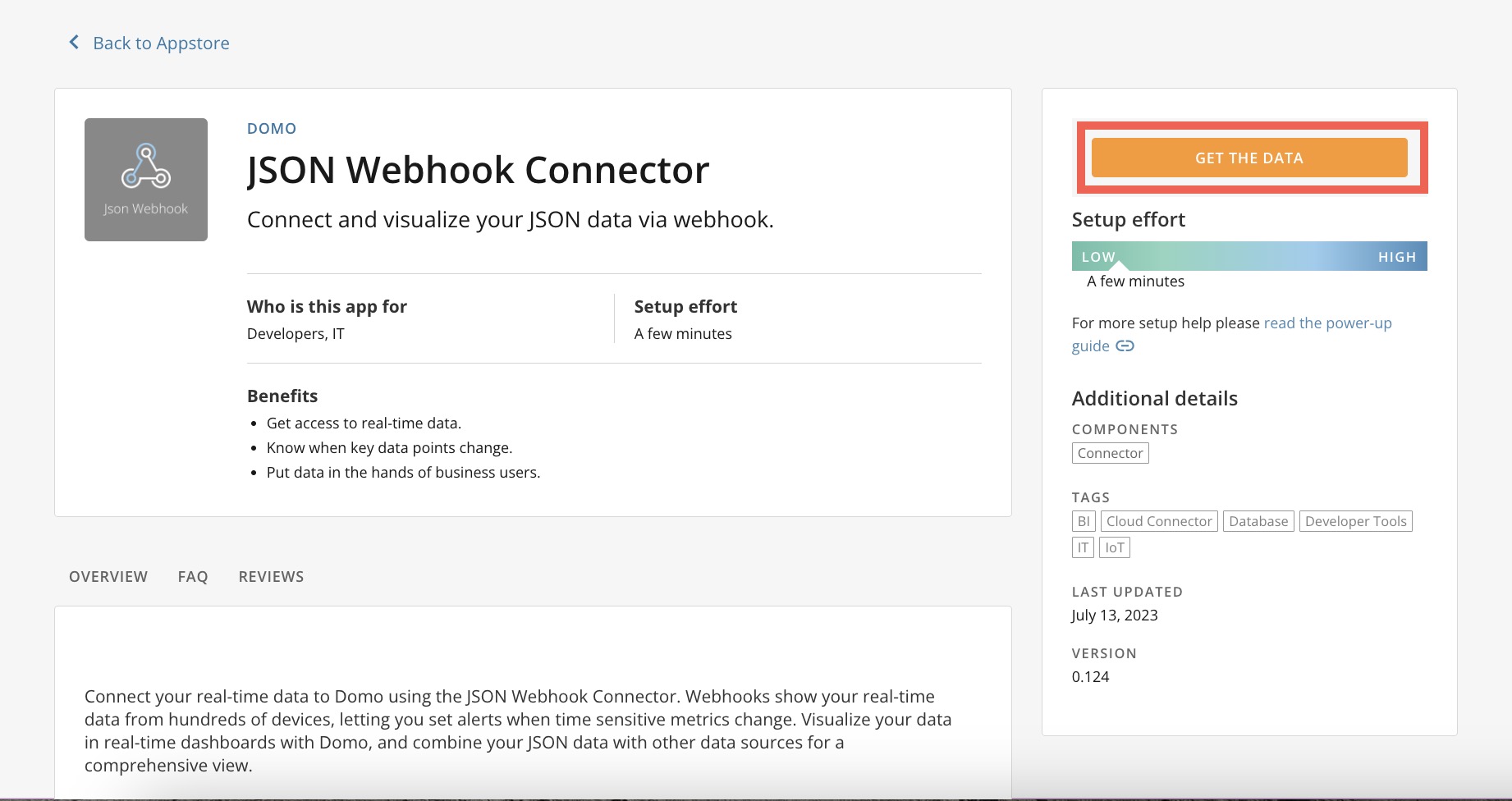Image resolution: width=1512 pixels, height=801 pixels.
Task: Click the back chevron arrow icon
Action: pyautogui.click(x=73, y=42)
